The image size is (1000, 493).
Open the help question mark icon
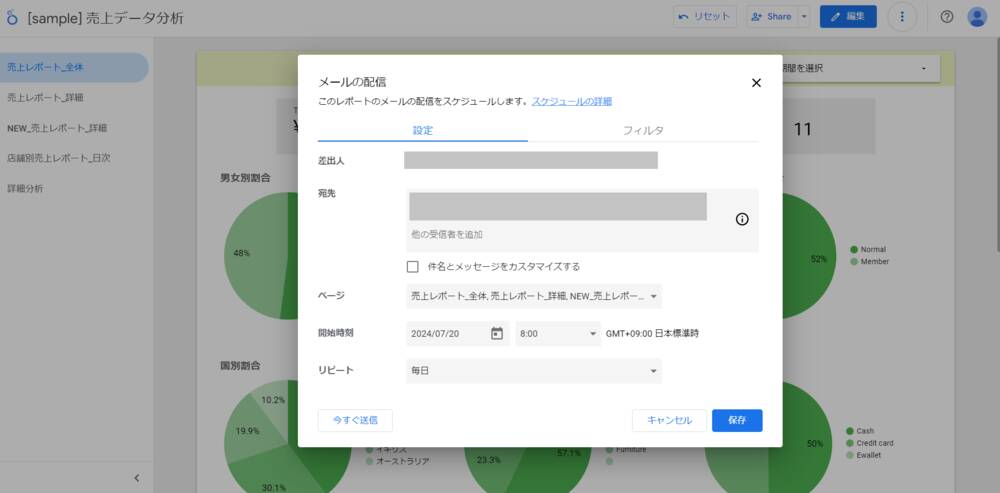[947, 17]
